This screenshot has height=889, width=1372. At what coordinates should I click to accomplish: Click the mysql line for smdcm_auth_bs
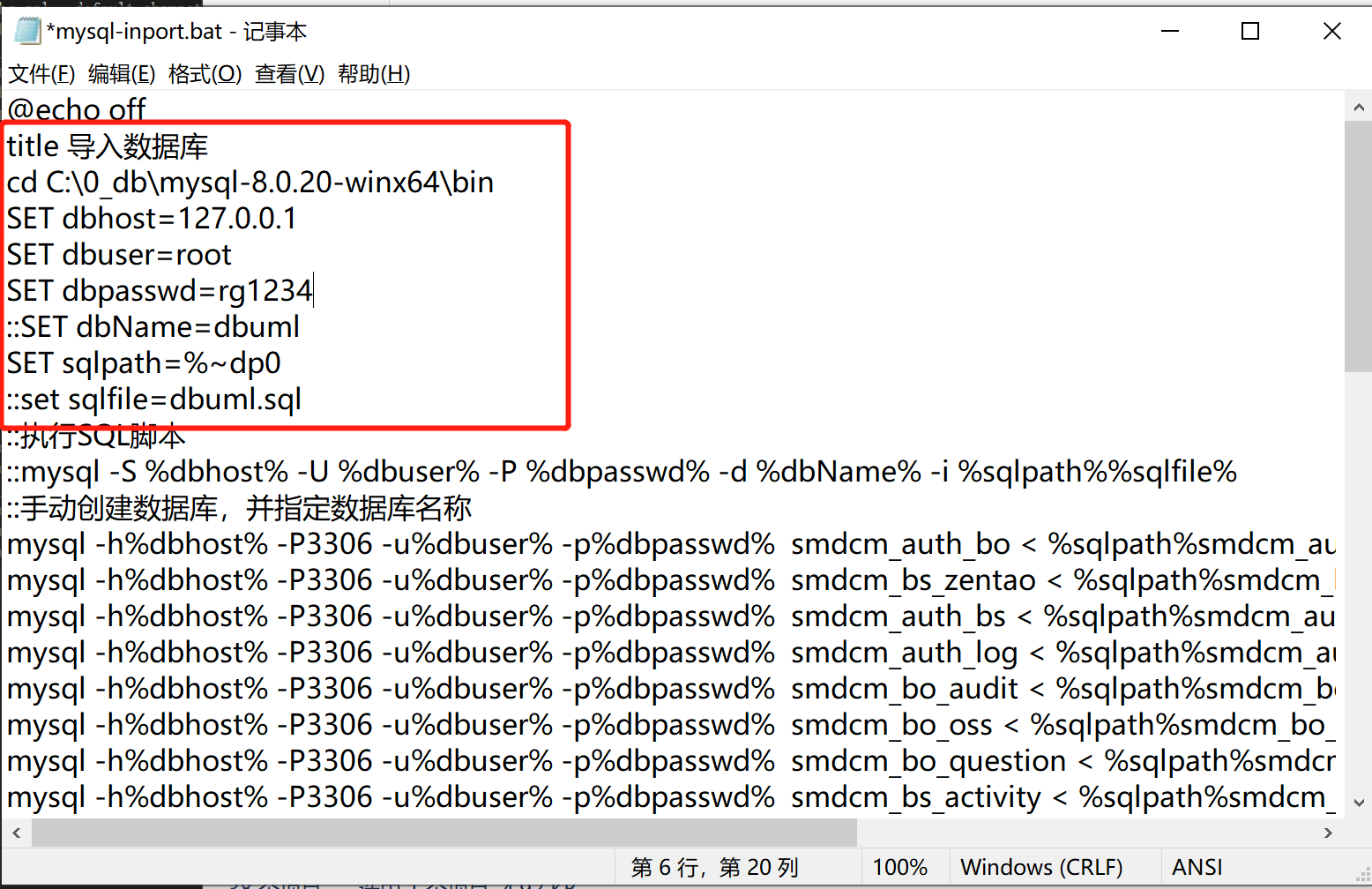(671, 616)
